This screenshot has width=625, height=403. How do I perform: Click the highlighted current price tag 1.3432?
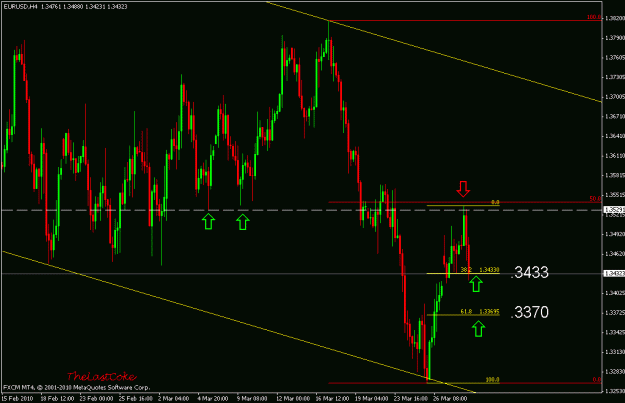coord(614,273)
